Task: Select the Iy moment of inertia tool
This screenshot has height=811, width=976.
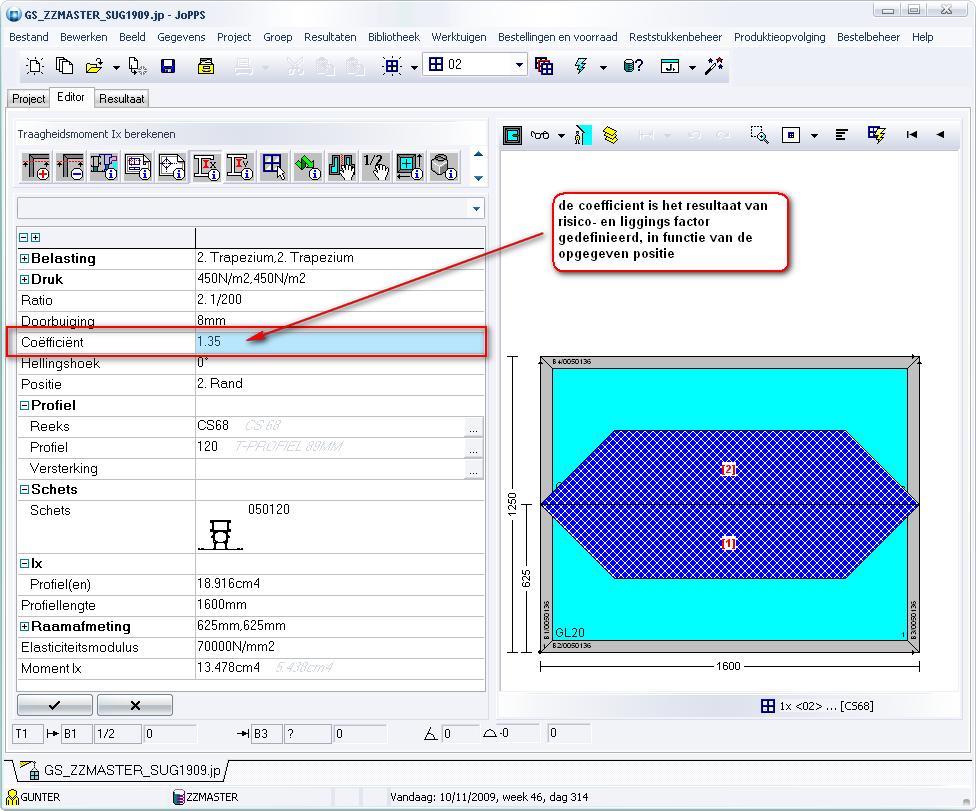Action: (x=240, y=167)
